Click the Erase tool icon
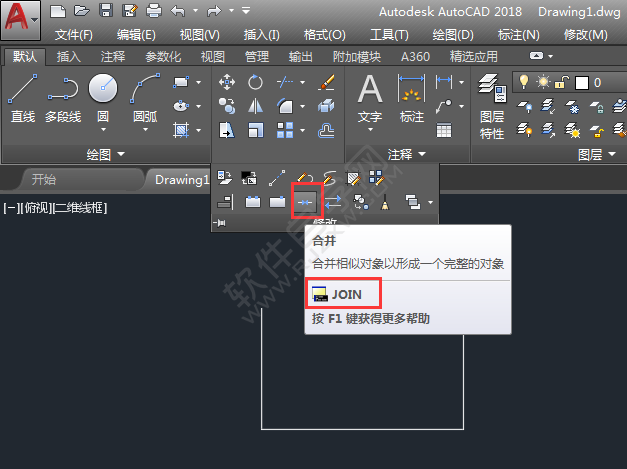 coord(326,82)
